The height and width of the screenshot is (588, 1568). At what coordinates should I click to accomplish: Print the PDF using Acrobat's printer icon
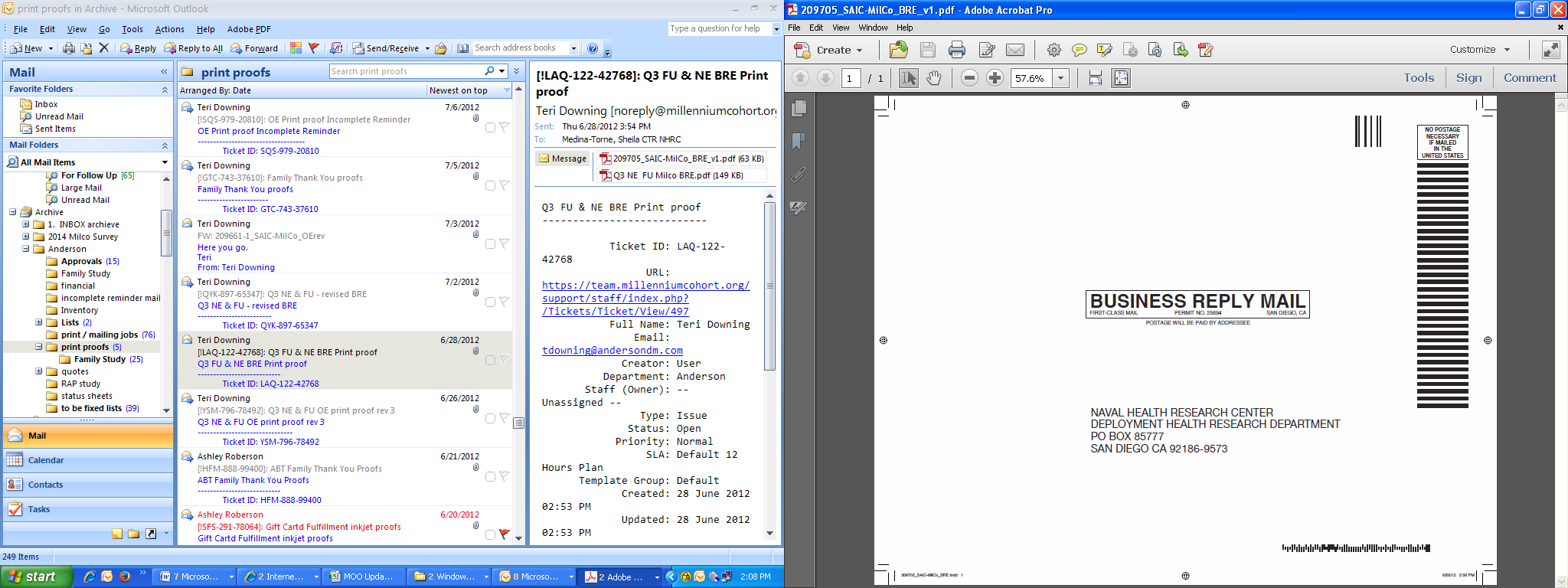coord(957,50)
